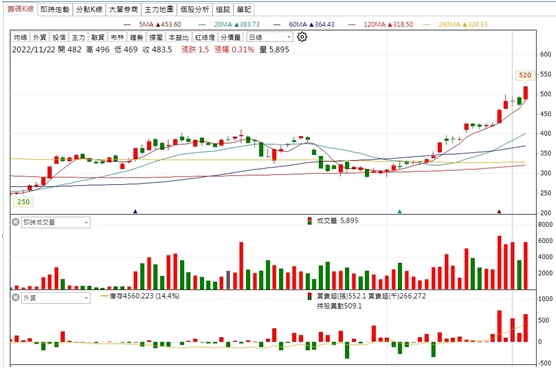Click the 120MA 318.50 legend entry
Viewport: 556px width, 370px height.
(381, 24)
